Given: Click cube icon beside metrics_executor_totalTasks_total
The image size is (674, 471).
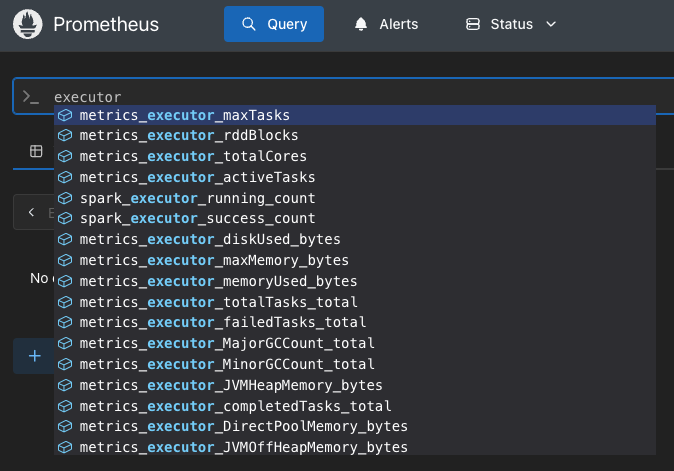Looking at the screenshot, I should [x=65, y=302].
